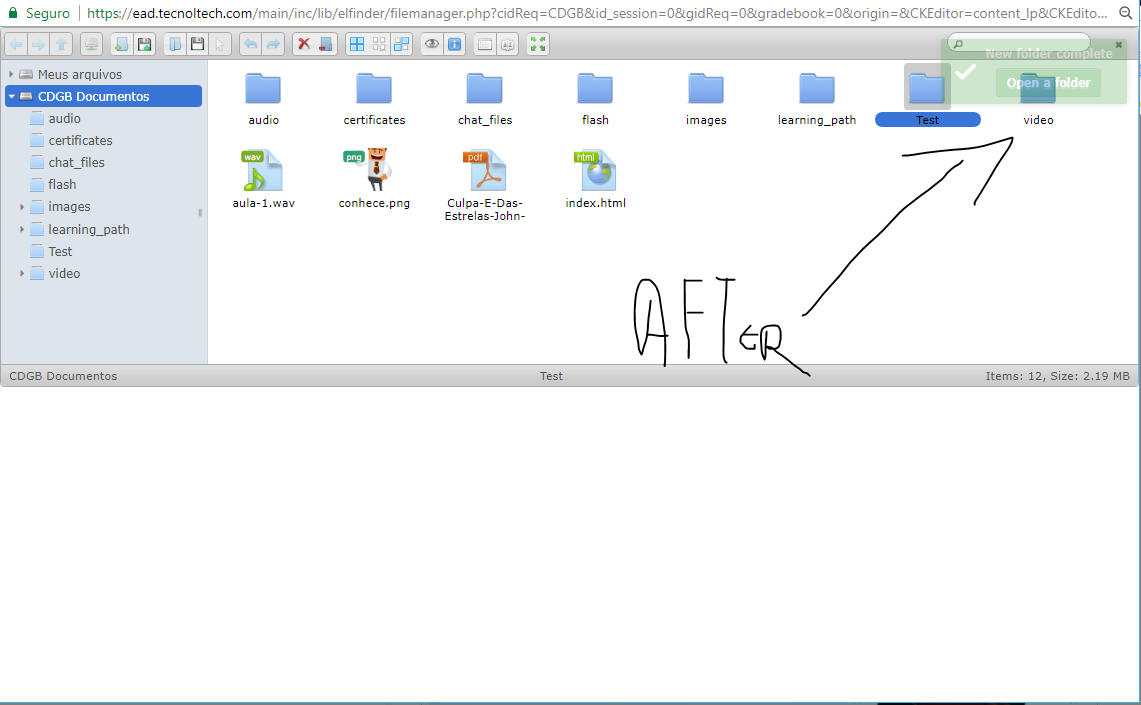Viewport: 1141px width, 705px height.
Task: Create a new folder with toolbar icon
Action: tap(122, 44)
